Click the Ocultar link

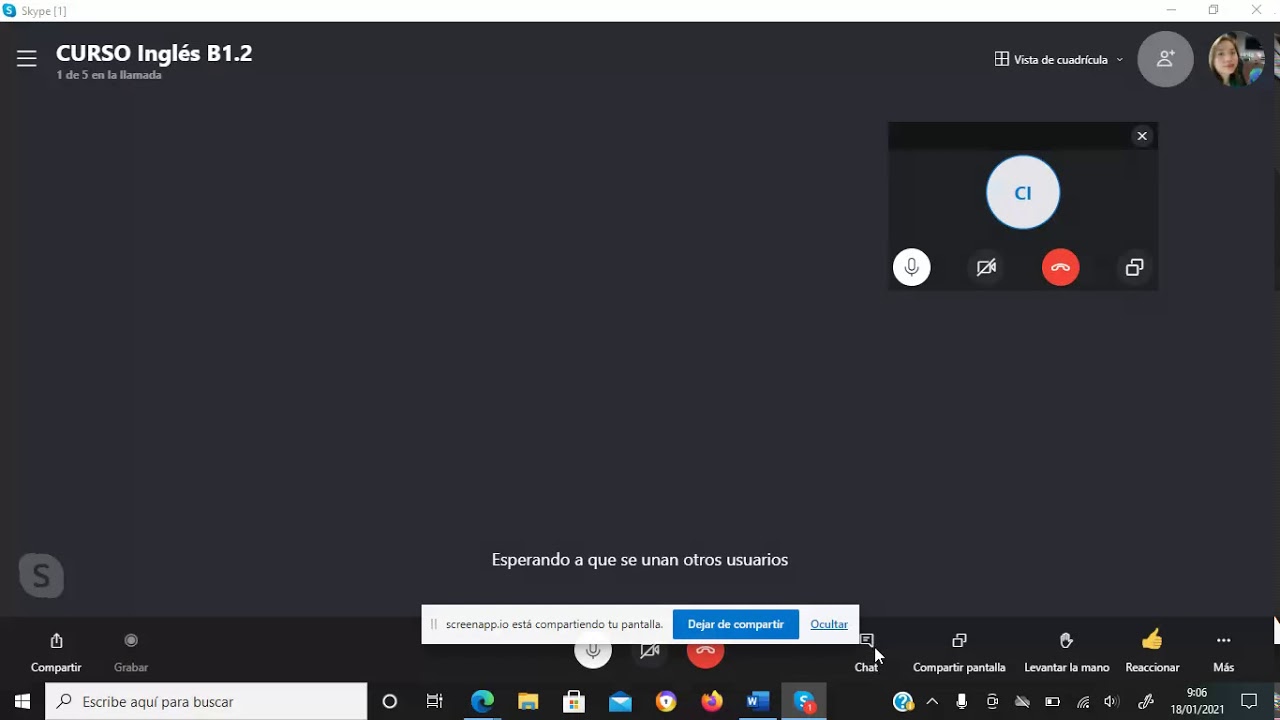(x=829, y=624)
